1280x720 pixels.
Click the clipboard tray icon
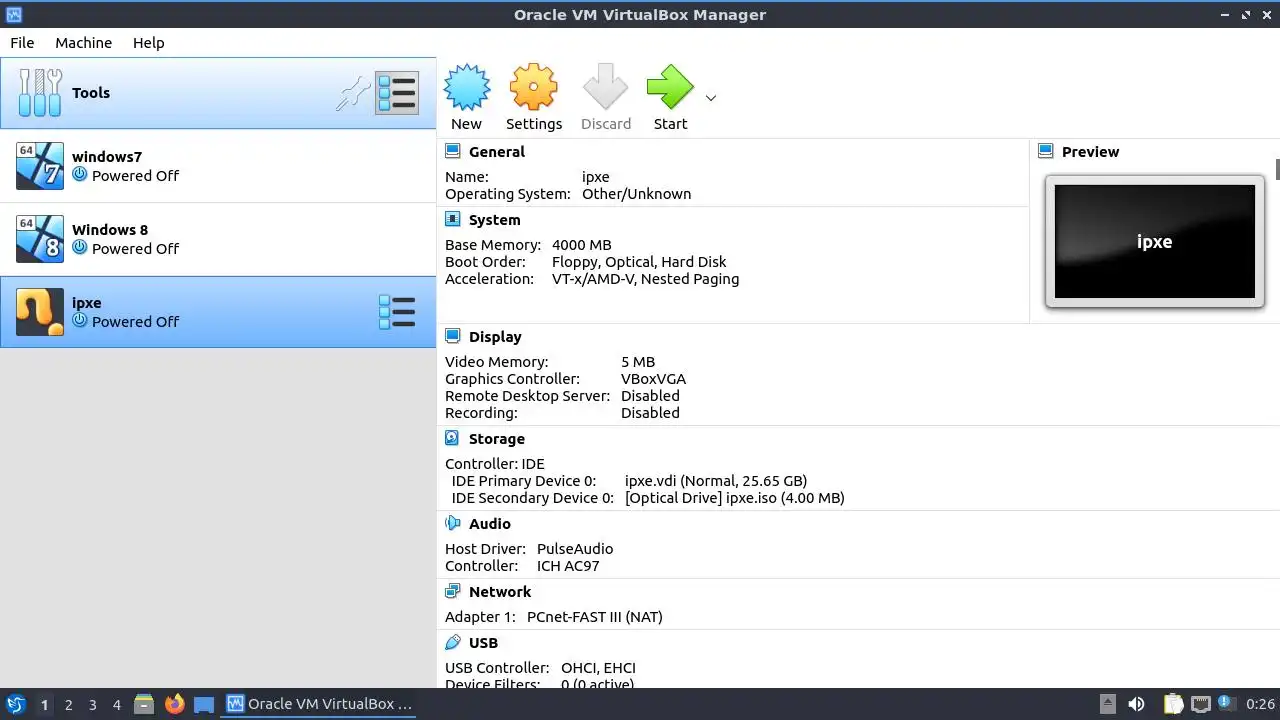1173,704
